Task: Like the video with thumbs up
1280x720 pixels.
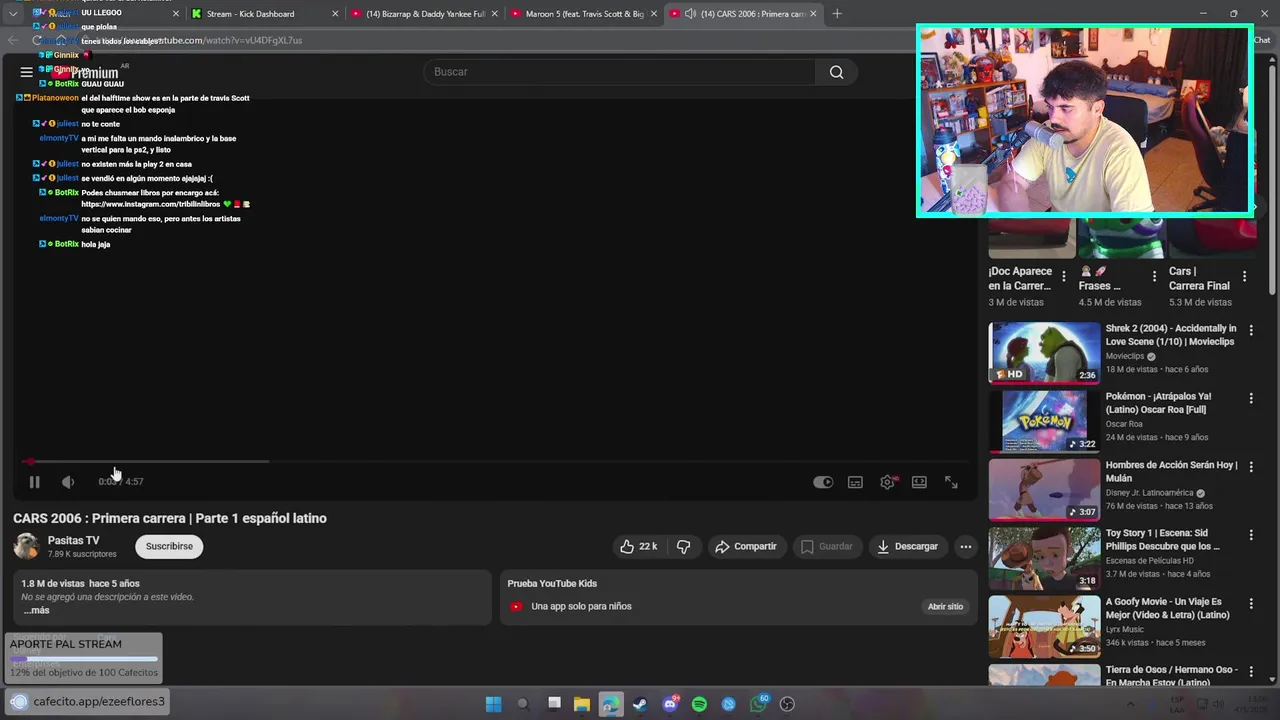Action: (639, 546)
